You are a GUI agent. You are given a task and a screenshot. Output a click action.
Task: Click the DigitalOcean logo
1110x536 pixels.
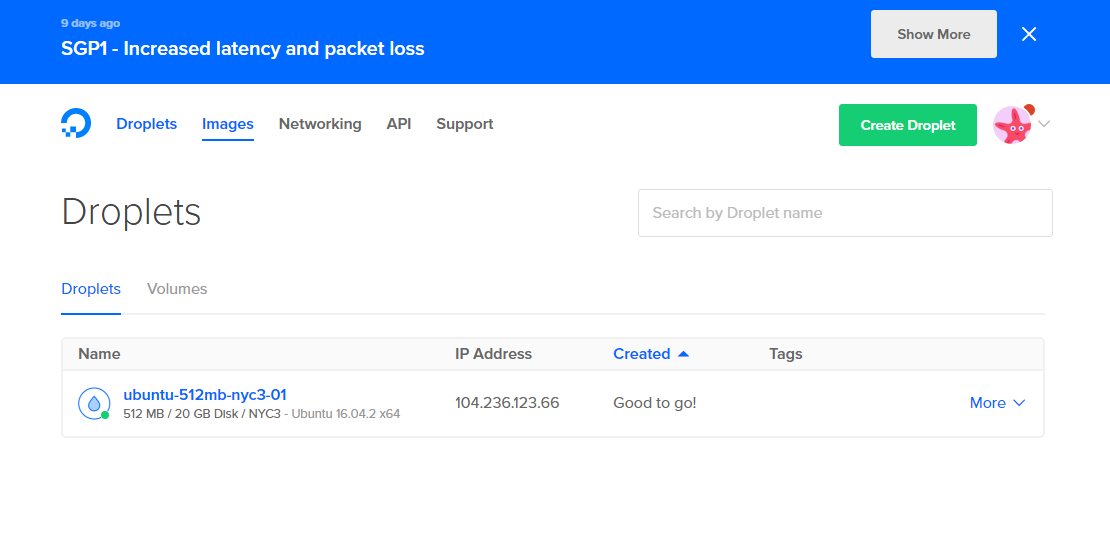point(76,124)
